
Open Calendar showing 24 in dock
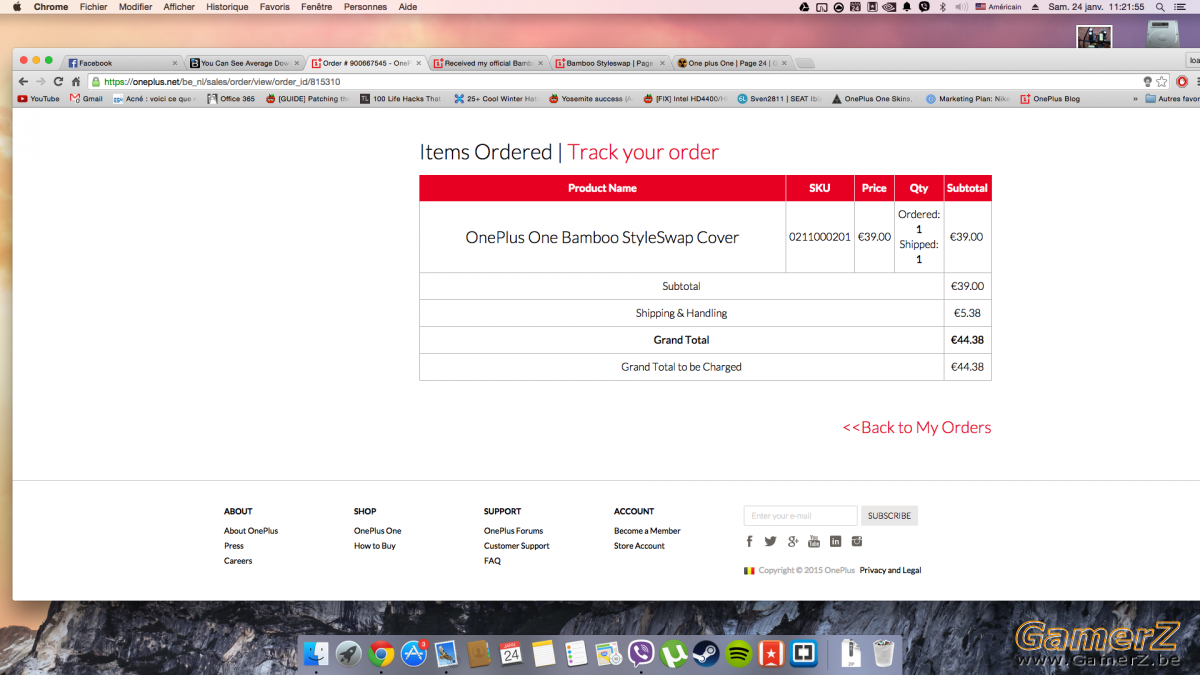[x=511, y=654]
